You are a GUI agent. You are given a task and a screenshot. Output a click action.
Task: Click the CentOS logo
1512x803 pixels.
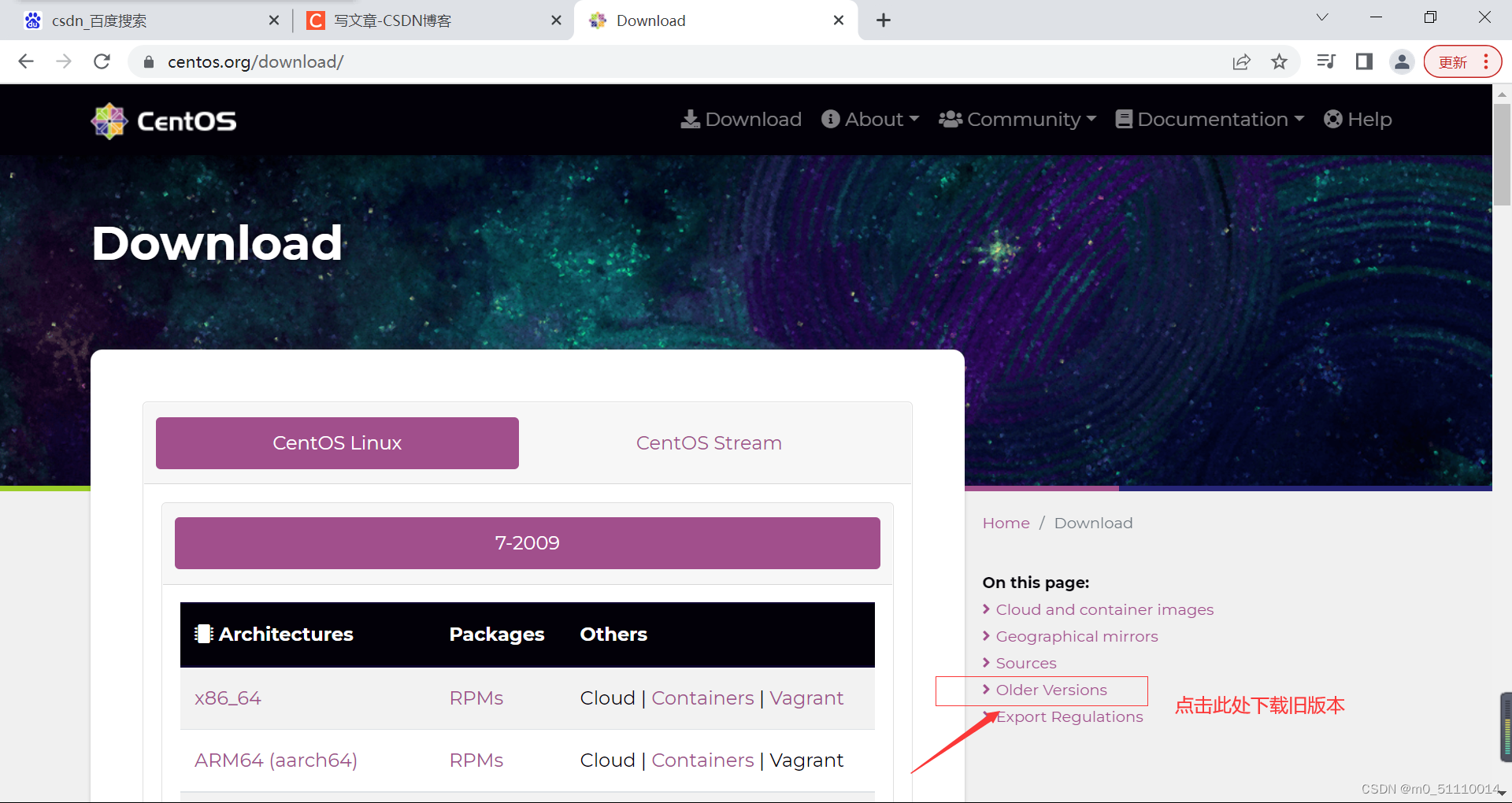click(164, 120)
